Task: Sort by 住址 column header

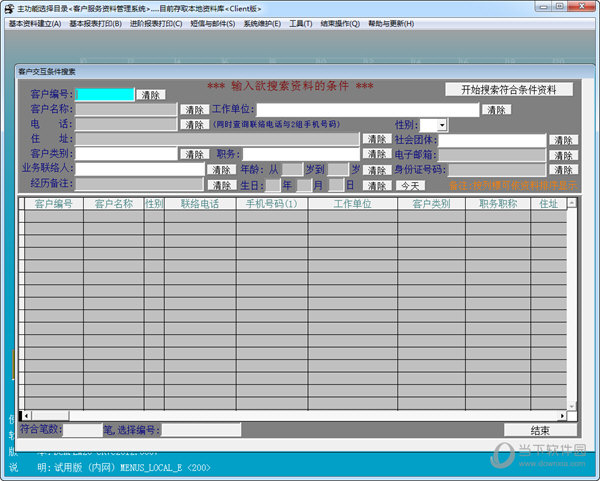Action: click(549, 204)
